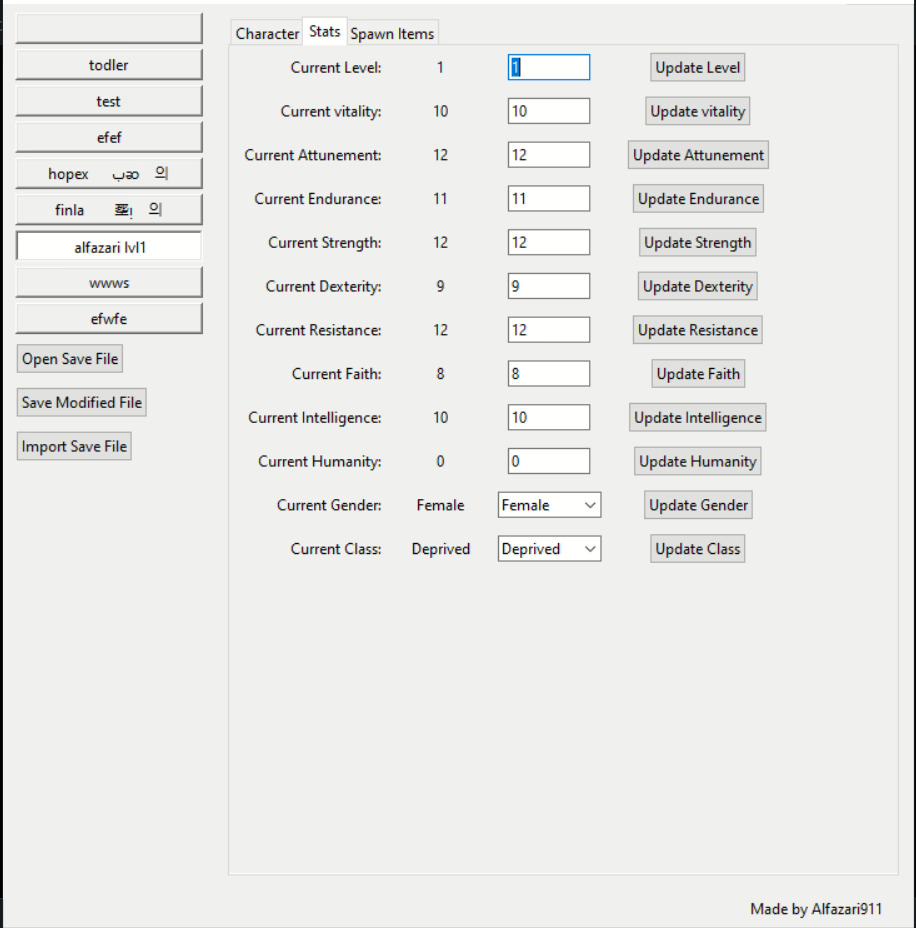Image resolution: width=916 pixels, height=928 pixels.
Task: Click Update Level button
Action: coord(698,67)
